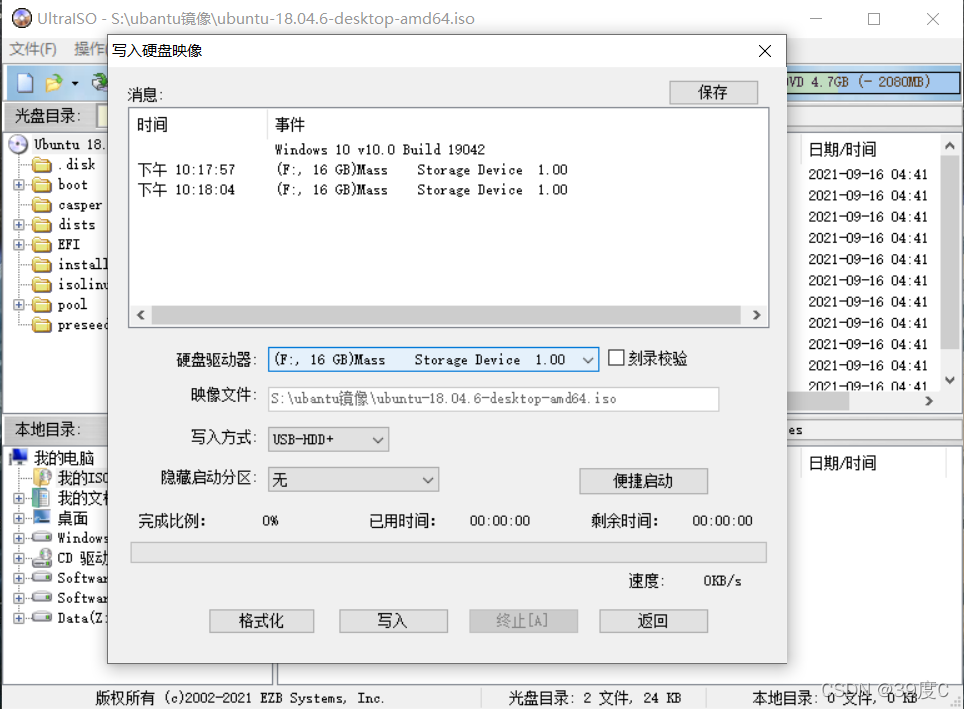Click the Windows 10 v10.0 Build 19042 message
Screen dimensions: 964x709
(380, 149)
